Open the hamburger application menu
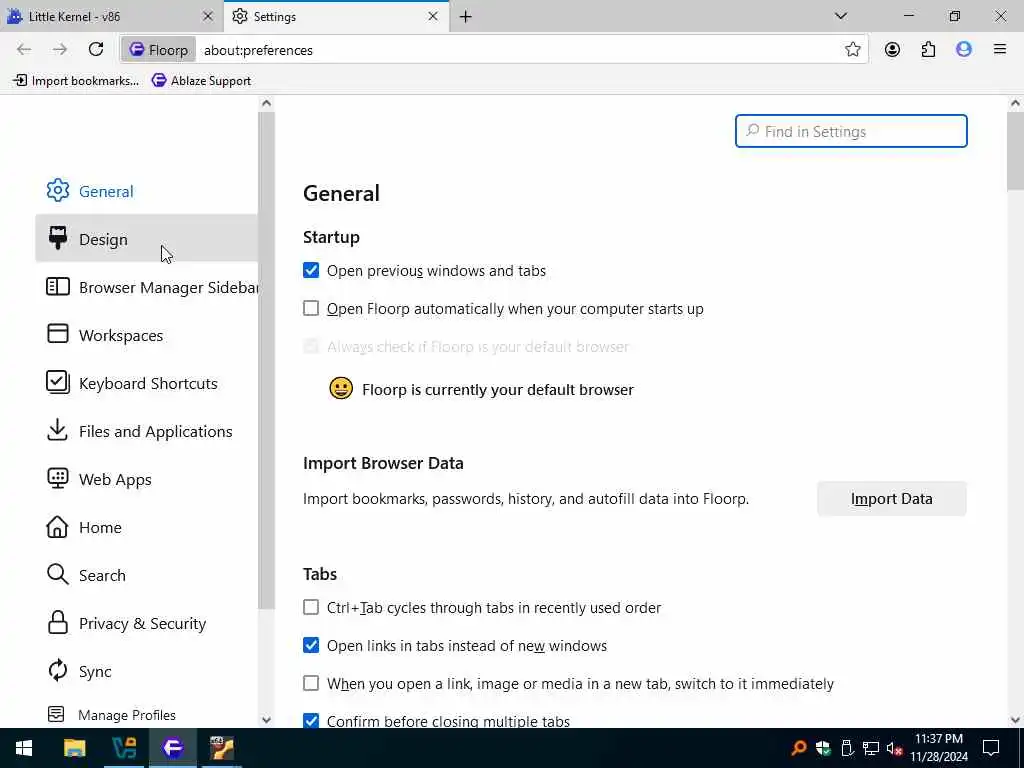 coord(1000,50)
